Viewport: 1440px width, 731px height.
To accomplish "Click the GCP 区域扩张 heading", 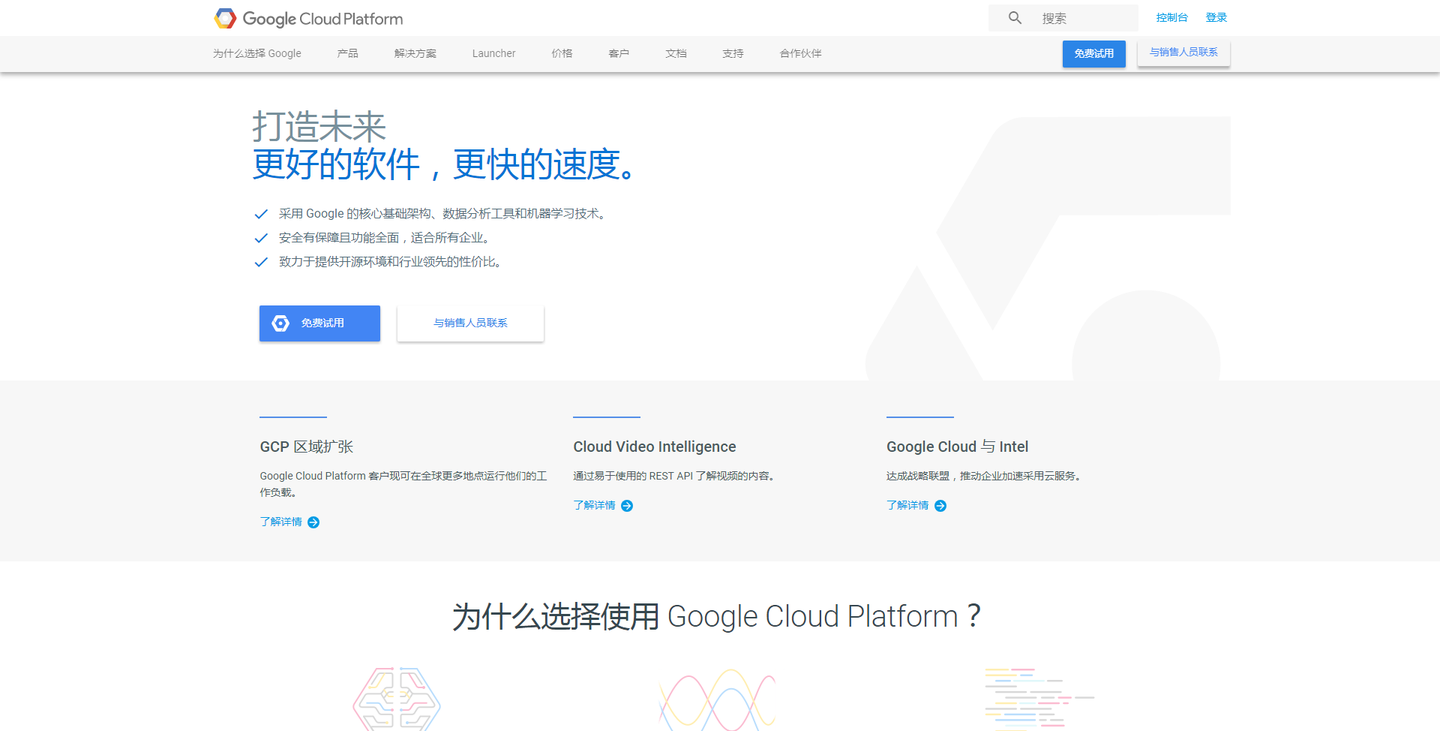I will click(x=306, y=447).
